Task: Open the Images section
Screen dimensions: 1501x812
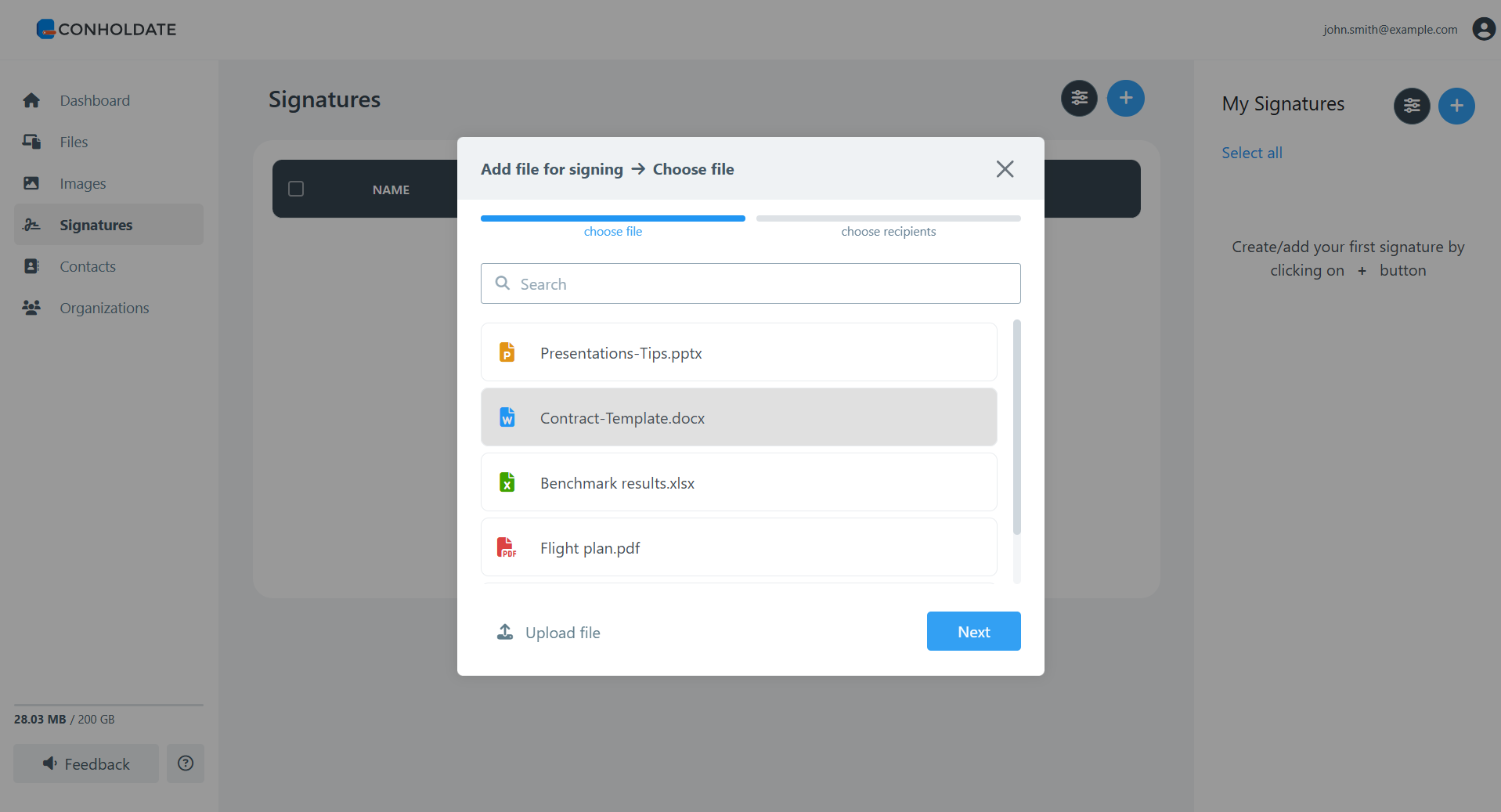Action: click(x=82, y=184)
